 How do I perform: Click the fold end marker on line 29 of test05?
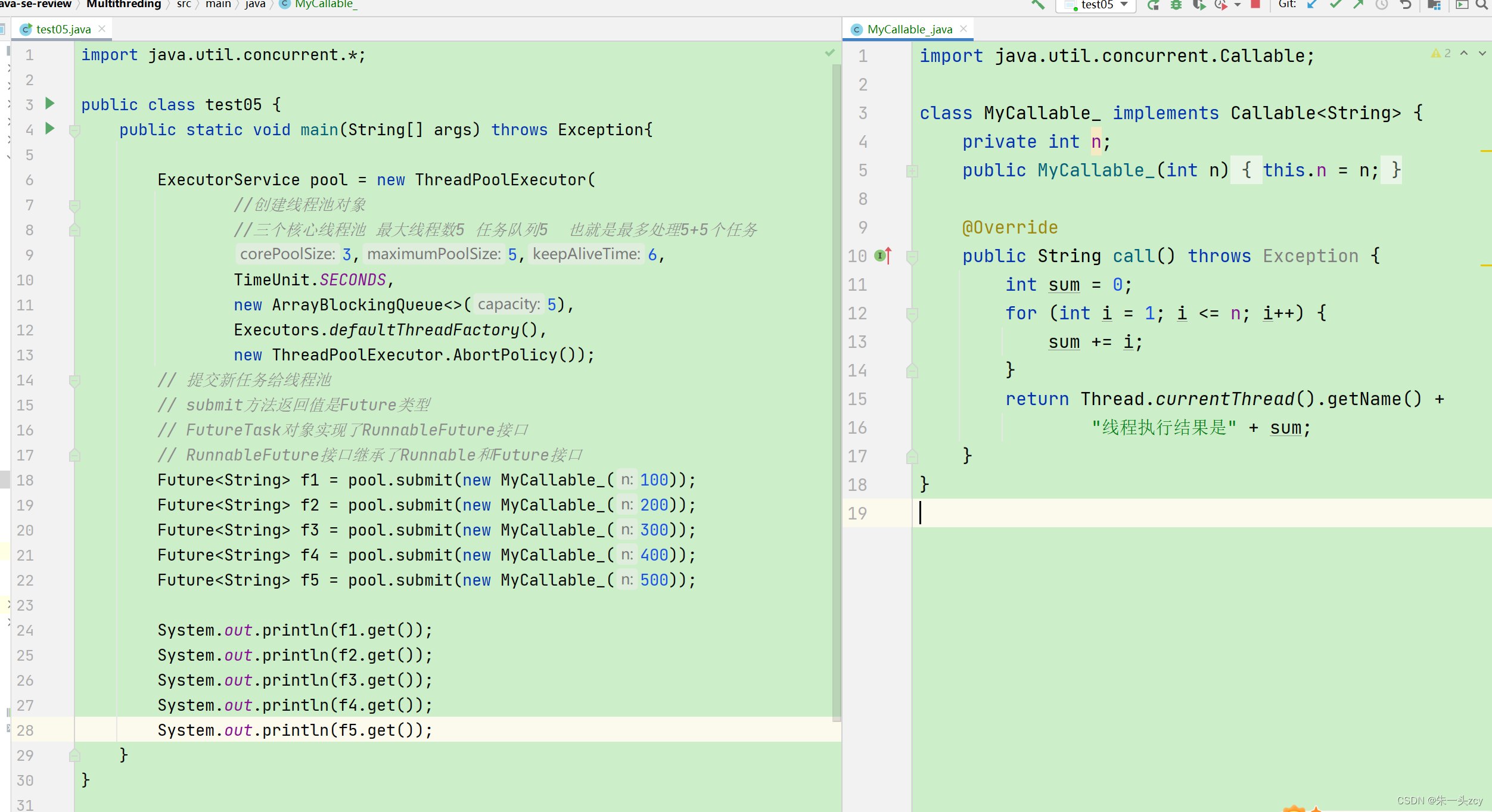pos(74,755)
